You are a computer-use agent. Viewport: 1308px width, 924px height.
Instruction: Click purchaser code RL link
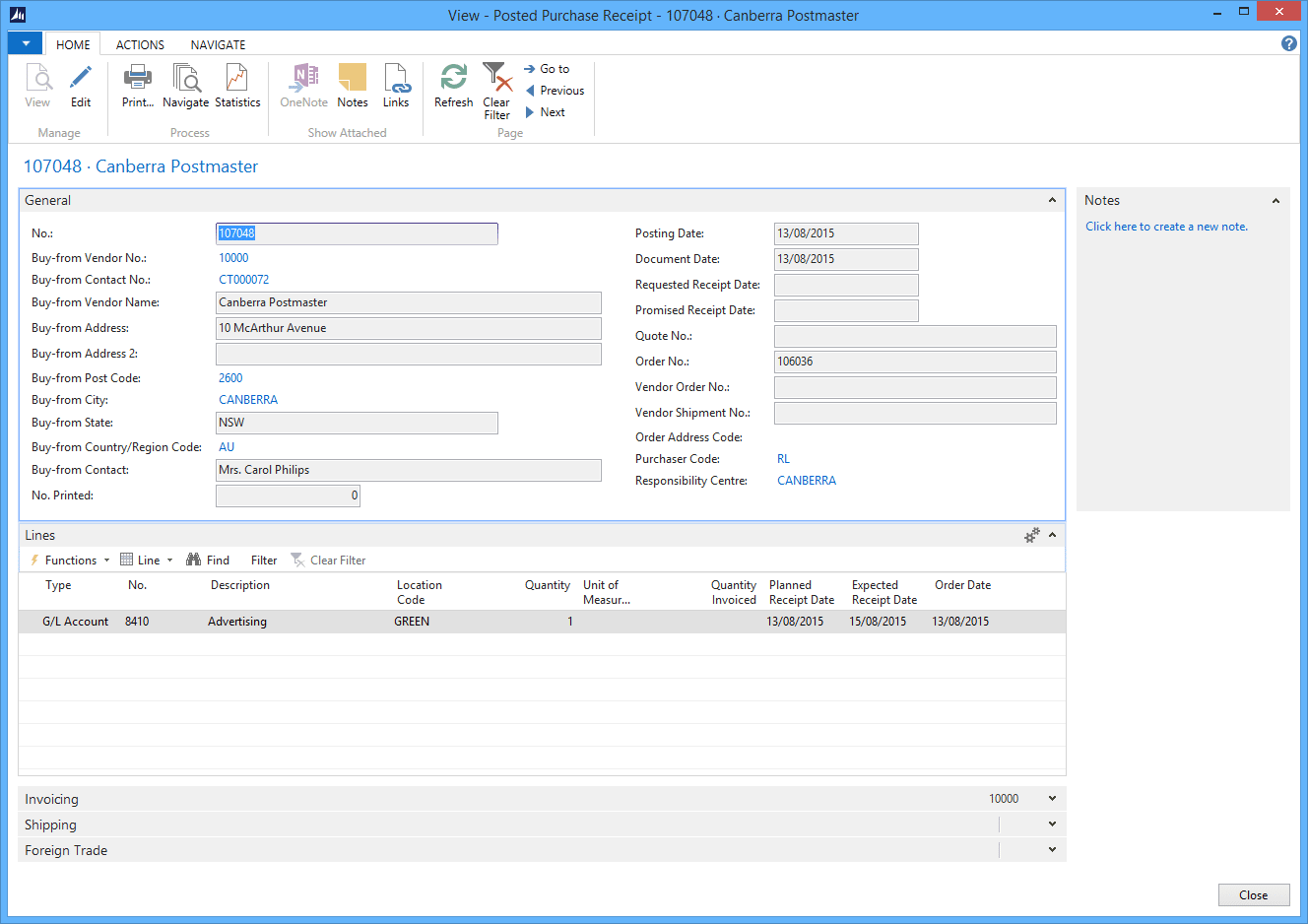point(783,459)
